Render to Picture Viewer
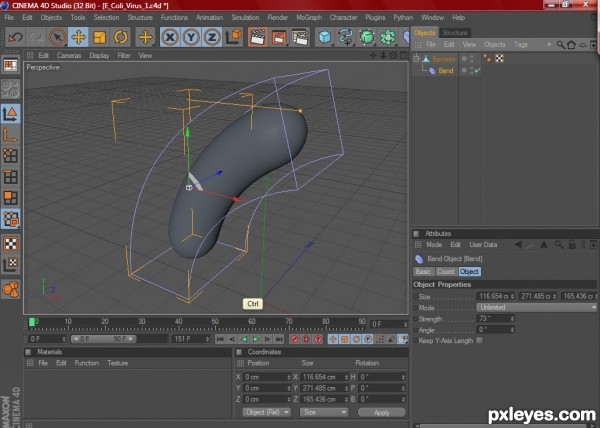 [x=279, y=37]
